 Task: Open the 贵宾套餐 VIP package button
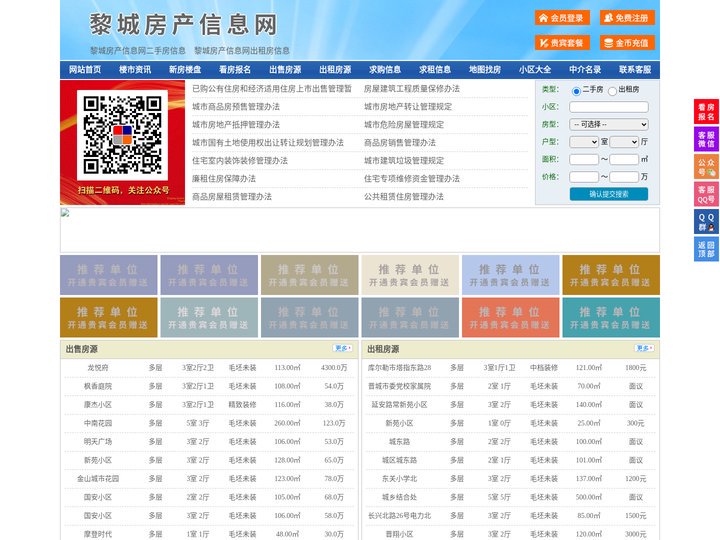(562, 43)
